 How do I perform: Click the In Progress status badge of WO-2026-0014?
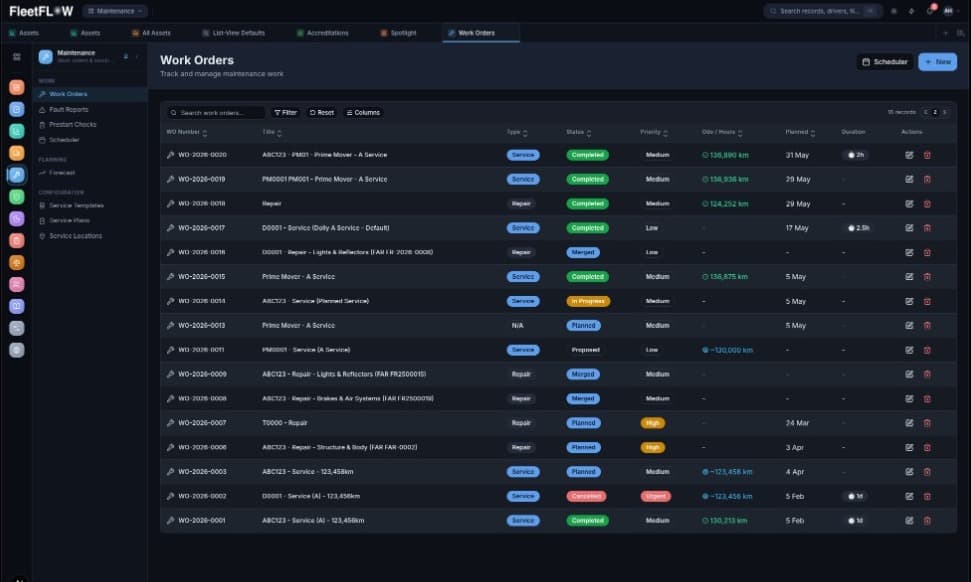coord(588,302)
